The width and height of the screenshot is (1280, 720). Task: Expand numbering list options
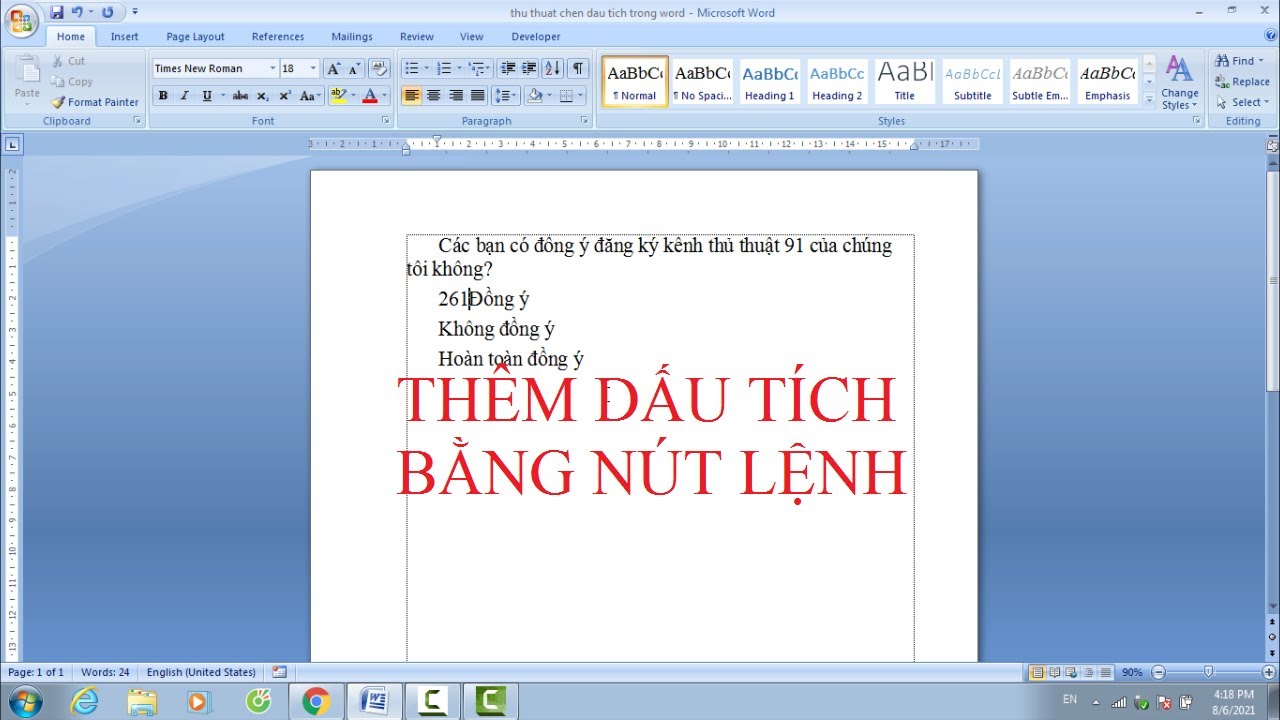[460, 68]
